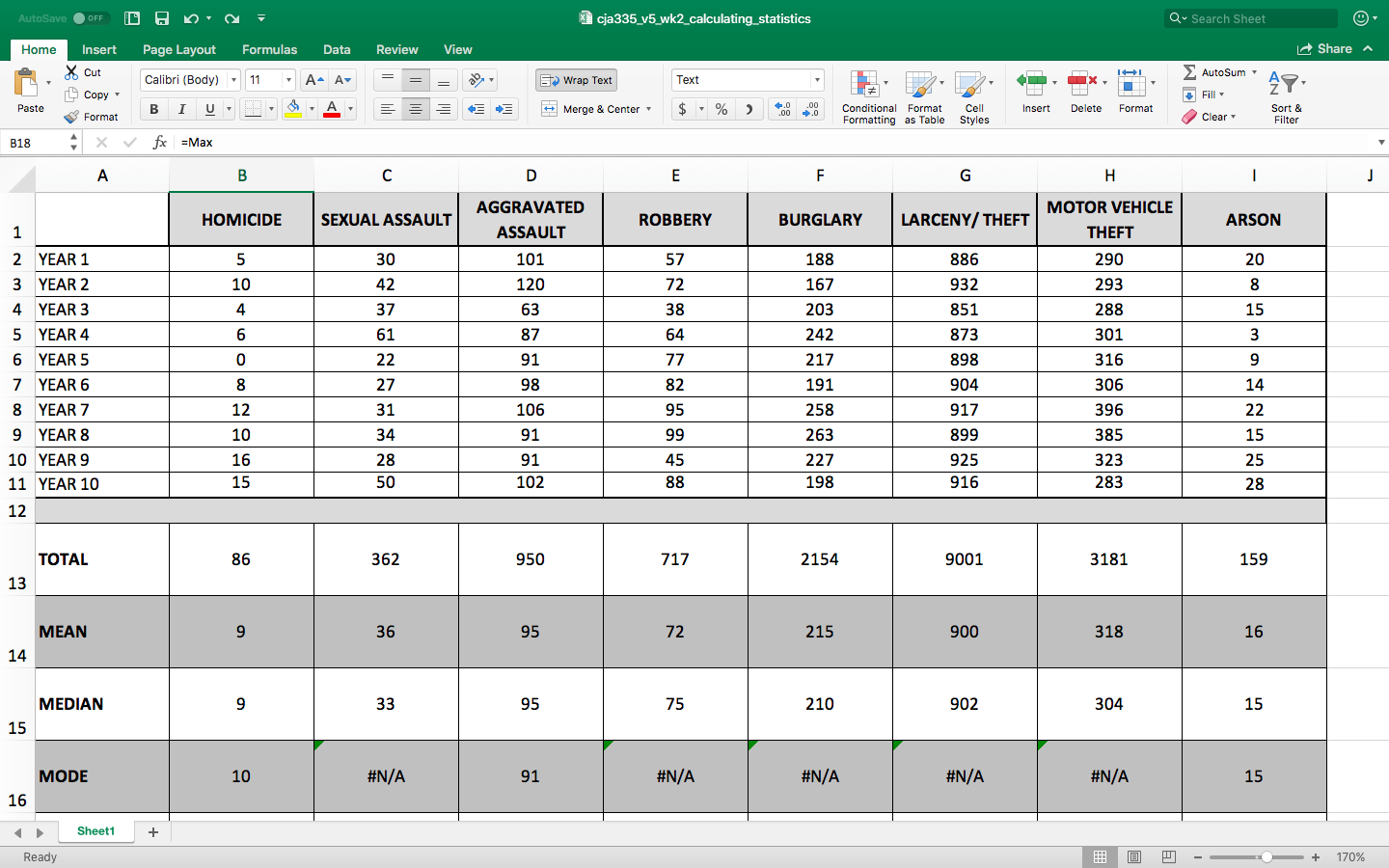
Task: Open the Formulas ribbon tab
Action: pyautogui.click(x=269, y=49)
